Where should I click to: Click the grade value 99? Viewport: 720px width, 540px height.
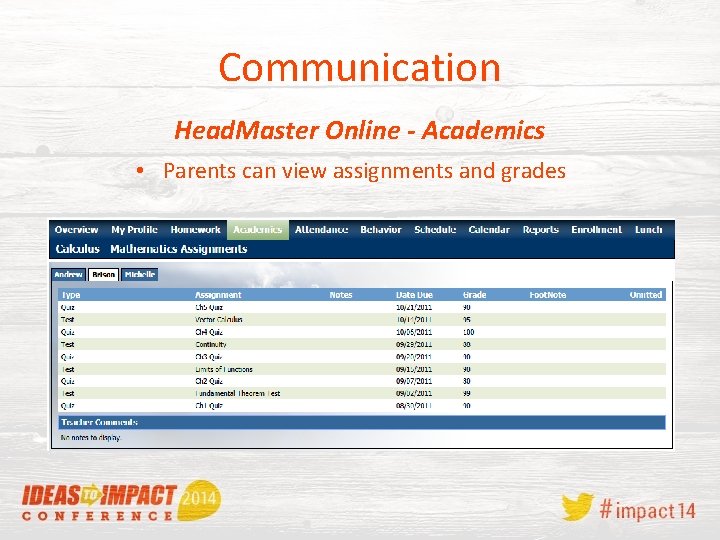point(467,394)
